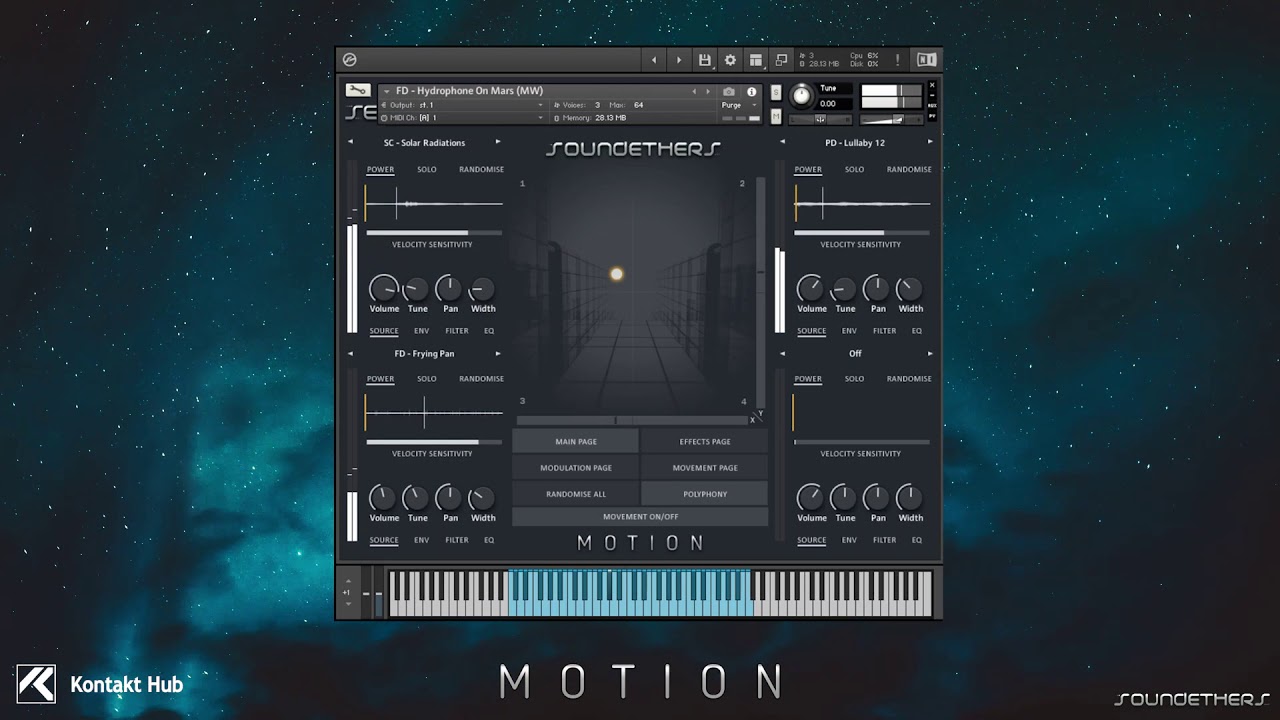
Task: Click the AUX button in instrument header
Action: coord(932,105)
